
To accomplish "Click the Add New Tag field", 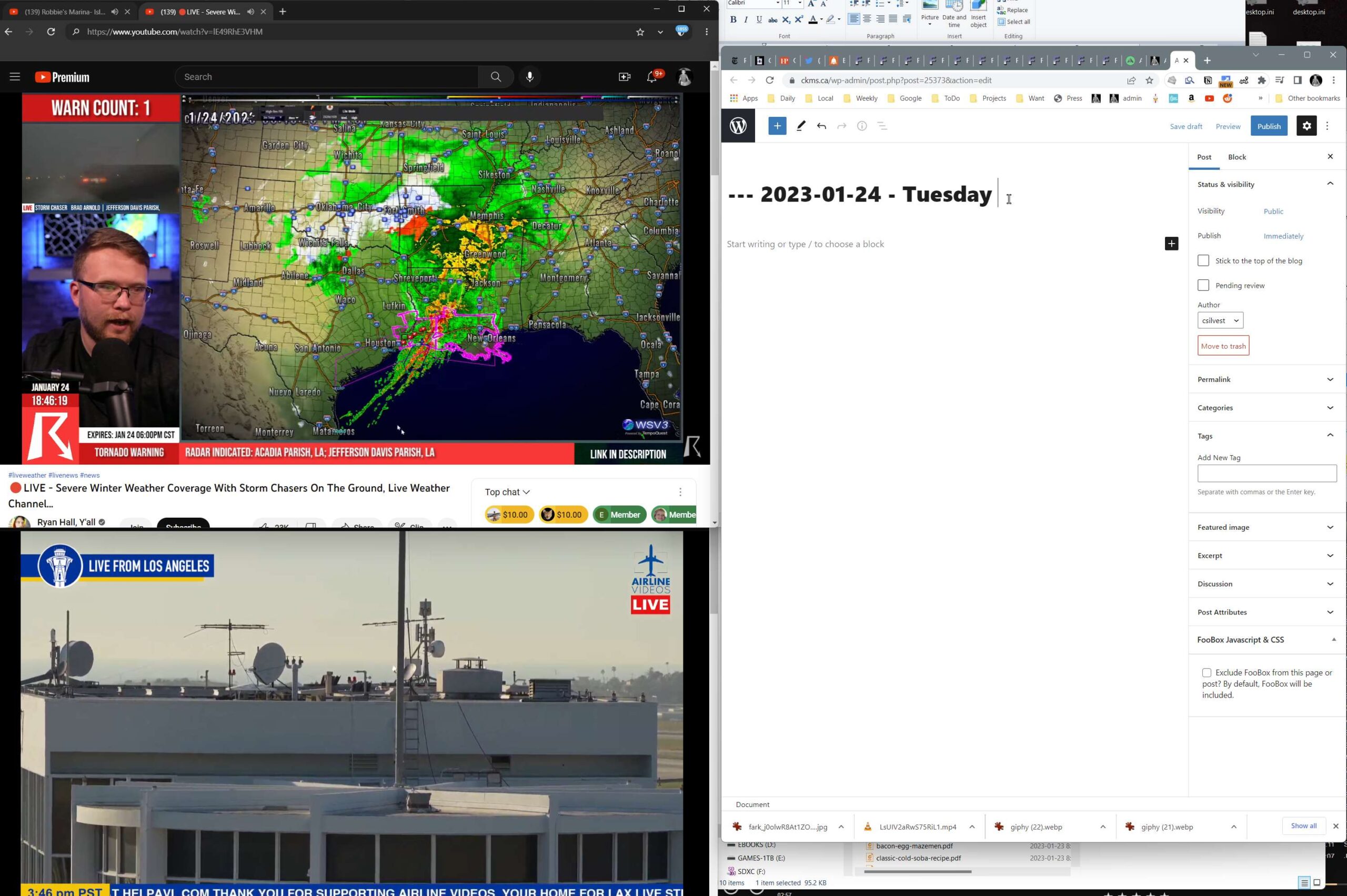I will coord(1266,473).
